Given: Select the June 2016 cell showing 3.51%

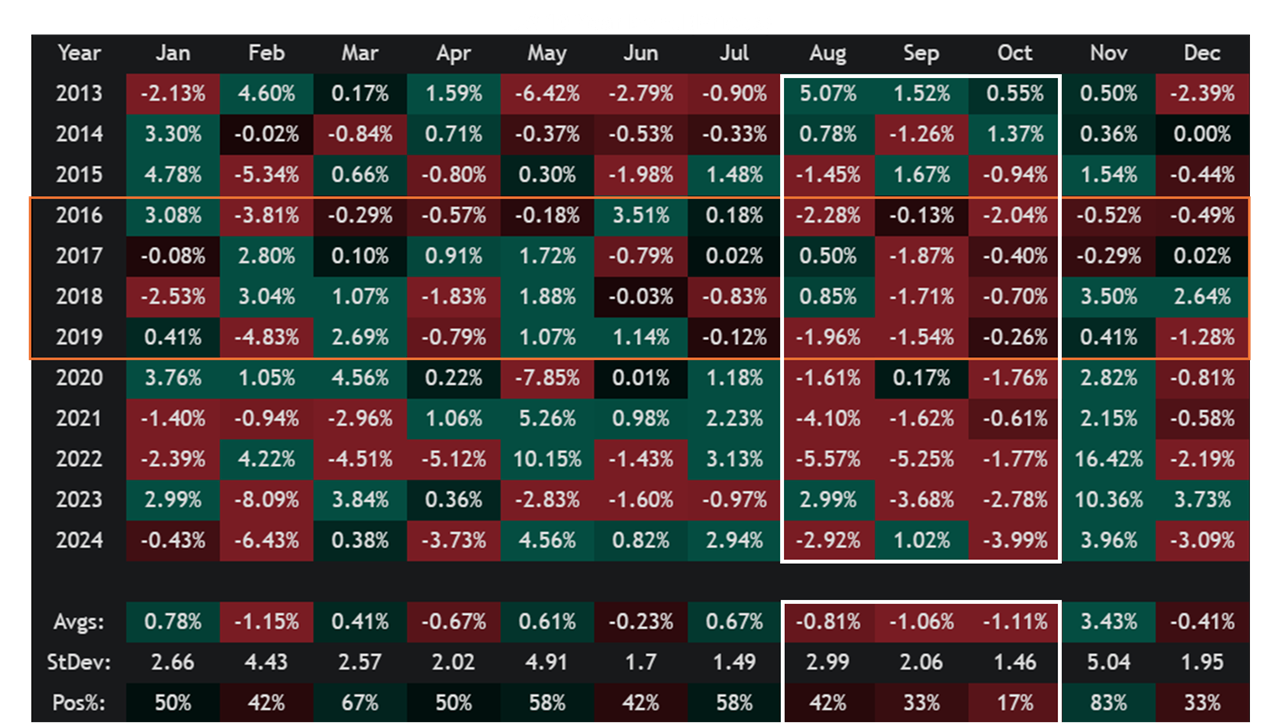Looking at the screenshot, I should (x=640, y=216).
